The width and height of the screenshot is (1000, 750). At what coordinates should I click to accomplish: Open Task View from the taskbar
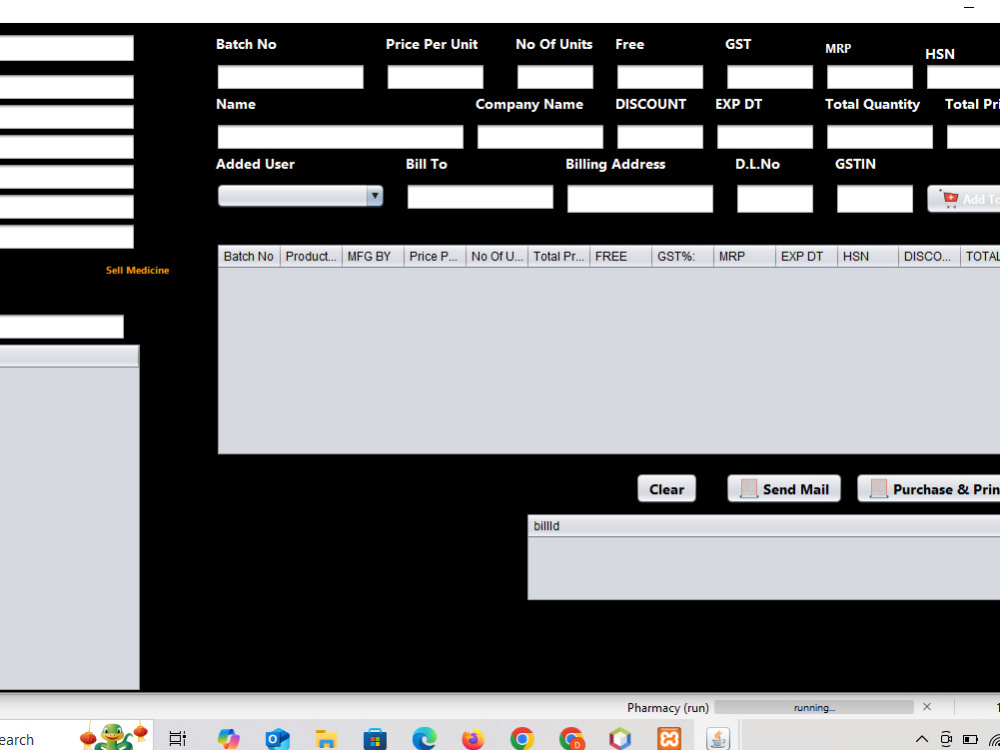(x=177, y=739)
